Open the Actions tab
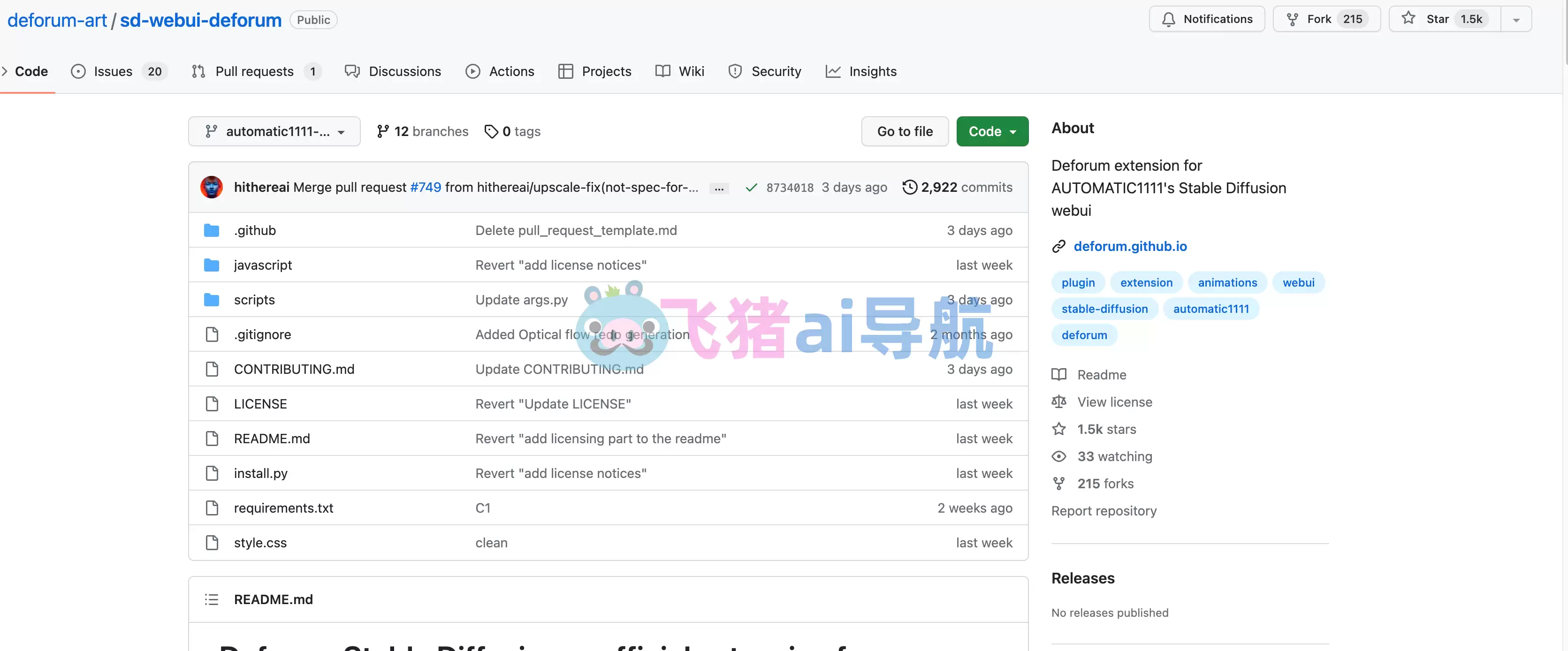The height and width of the screenshot is (651, 1568). [500, 71]
